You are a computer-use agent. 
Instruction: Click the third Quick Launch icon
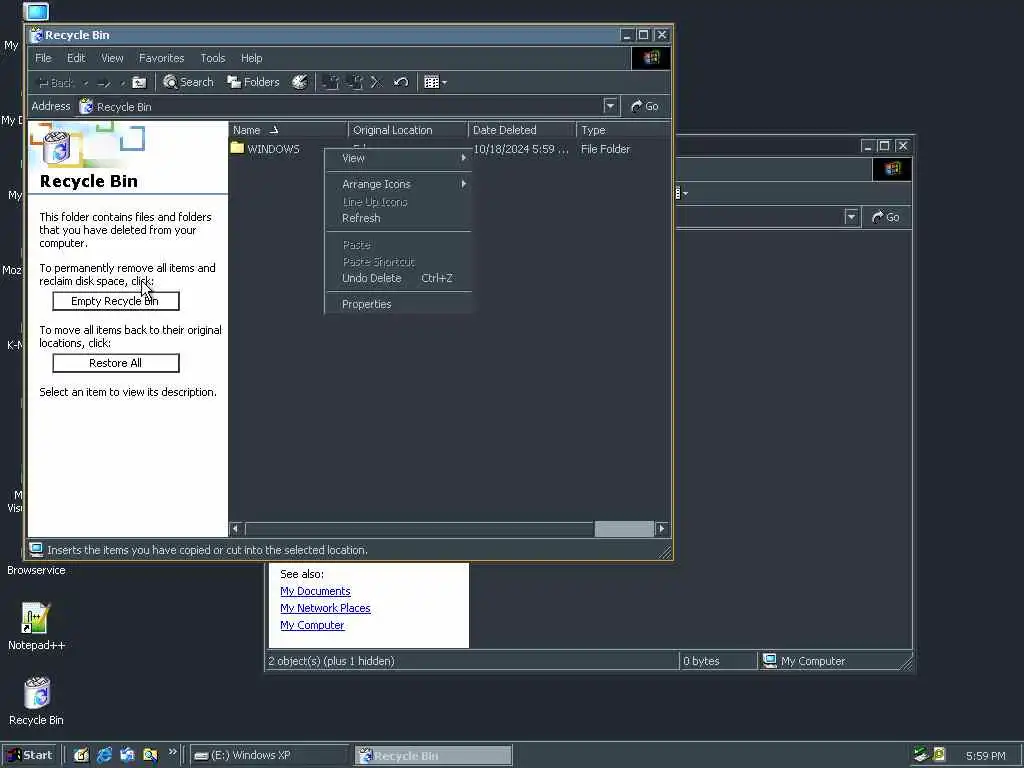coord(127,755)
